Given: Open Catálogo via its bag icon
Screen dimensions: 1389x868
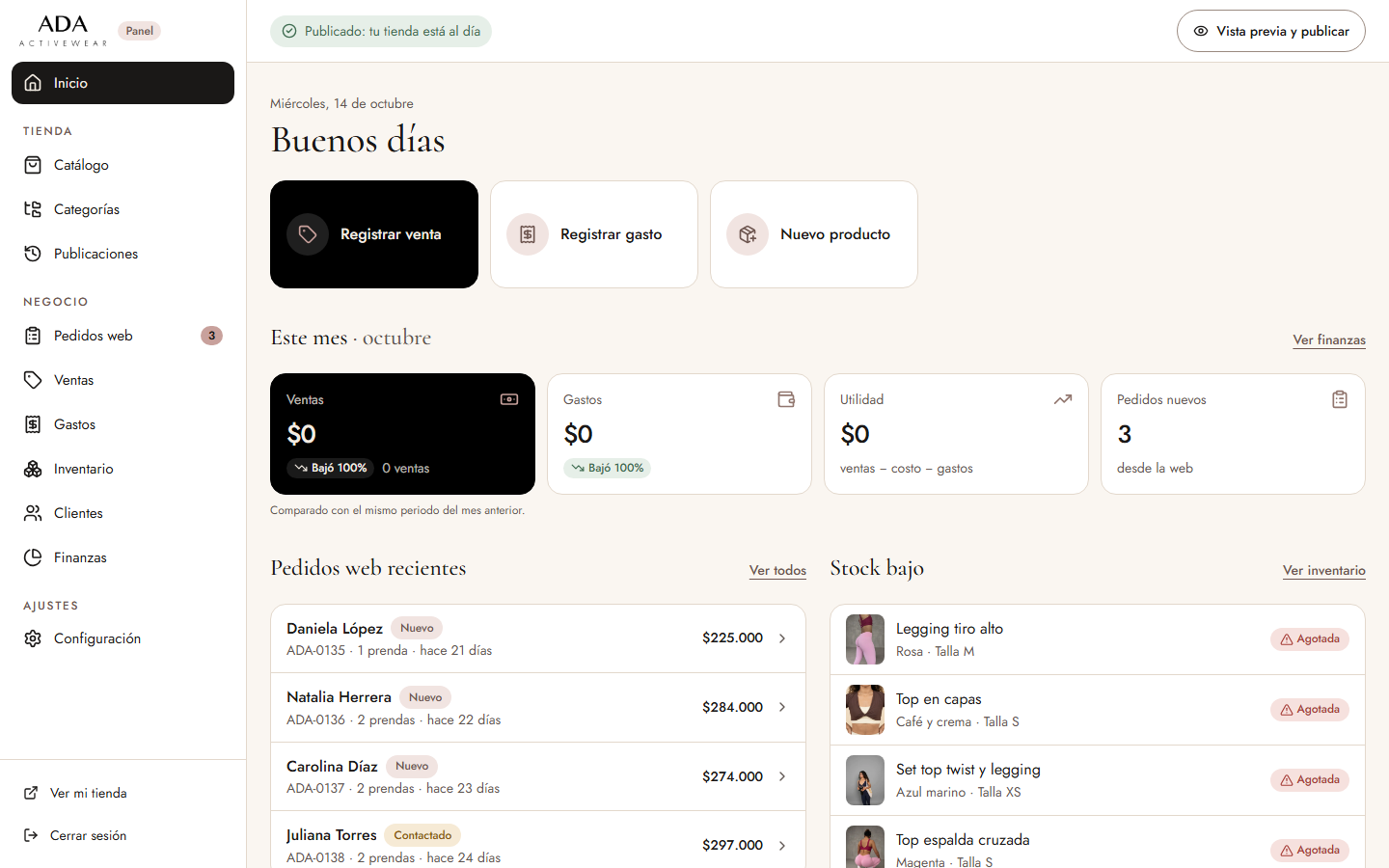Looking at the screenshot, I should click(x=33, y=165).
